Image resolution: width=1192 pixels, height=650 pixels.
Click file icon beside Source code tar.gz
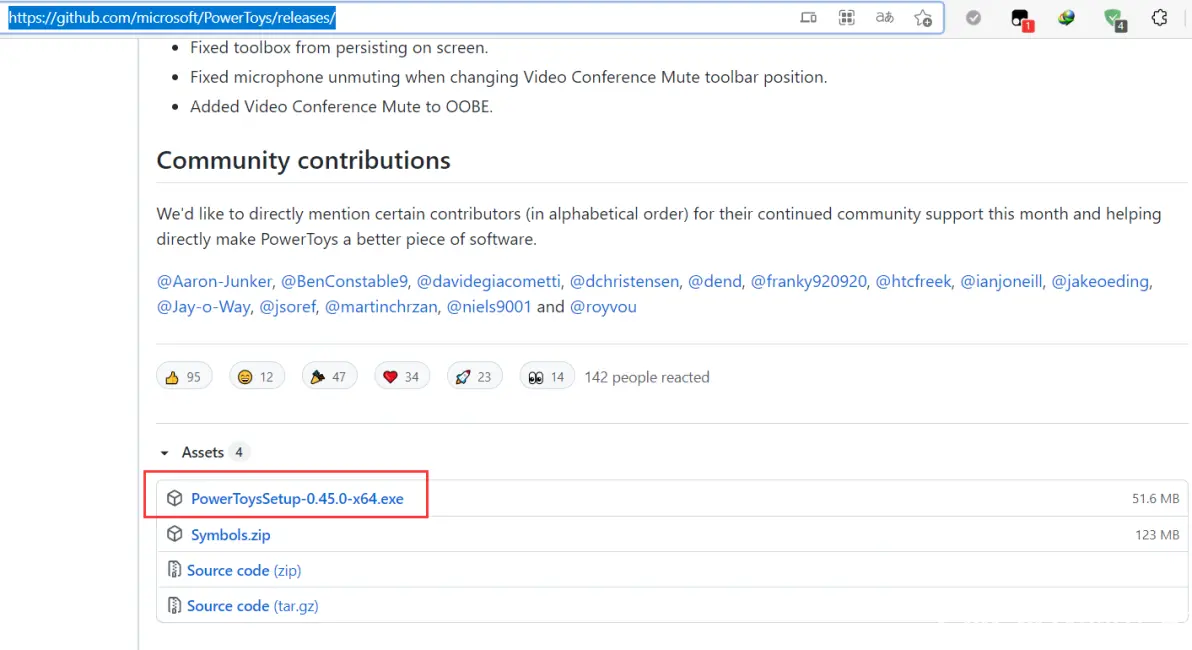click(x=174, y=605)
